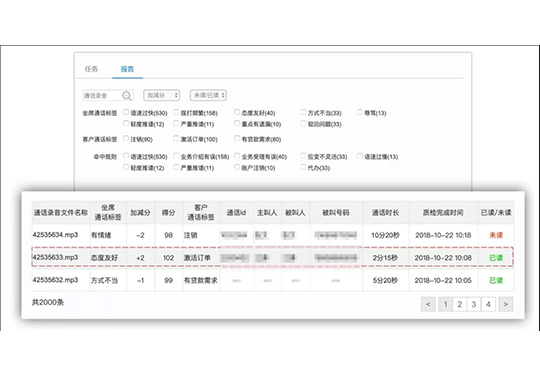The image size is (540, 376).
Task: Click 已读 status in 42535633.mp3 row
Action: pyautogui.click(x=496, y=258)
